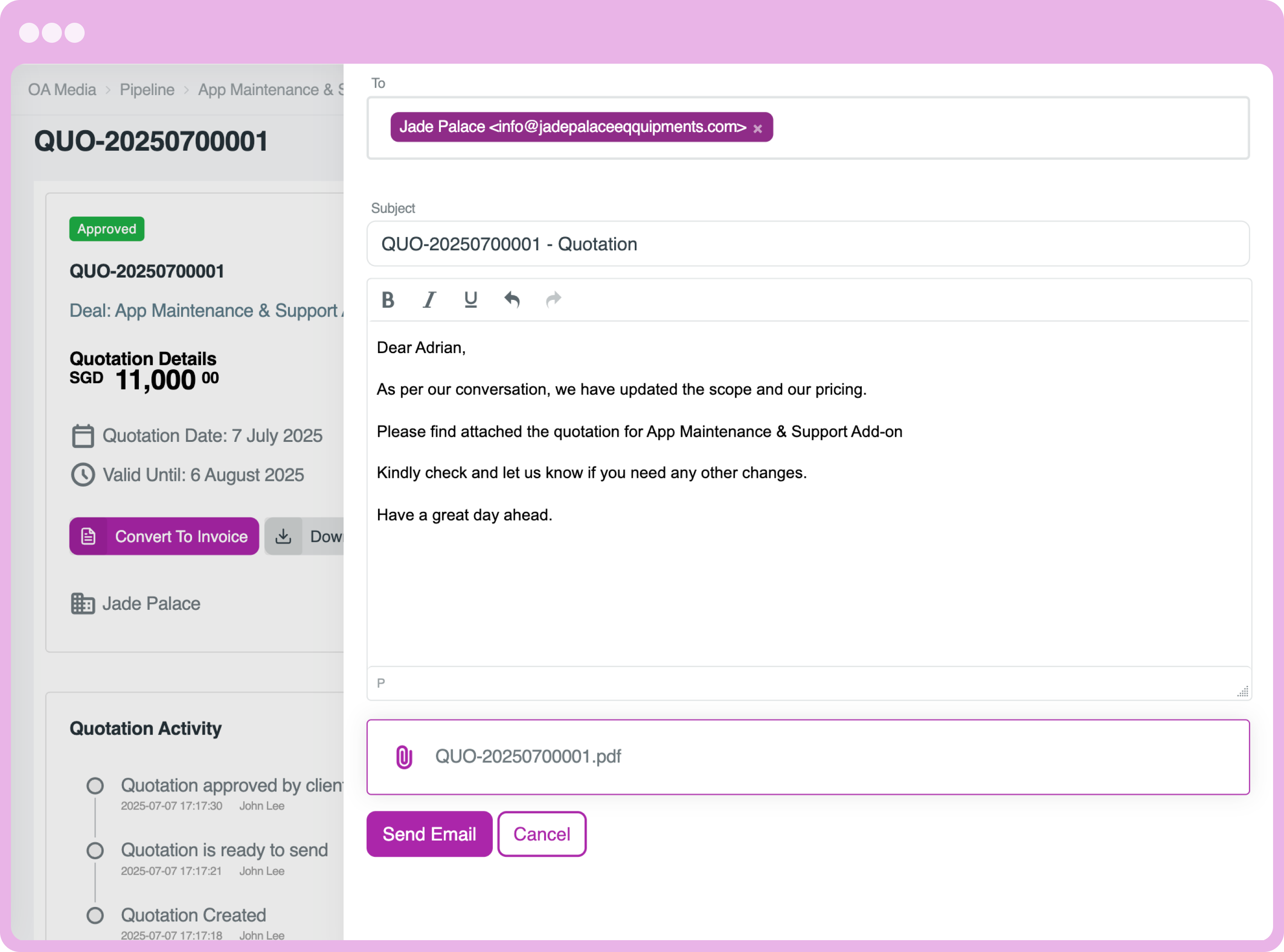Click the calendar icon beside Quotation Date
The width and height of the screenshot is (1284, 952).
83,436
